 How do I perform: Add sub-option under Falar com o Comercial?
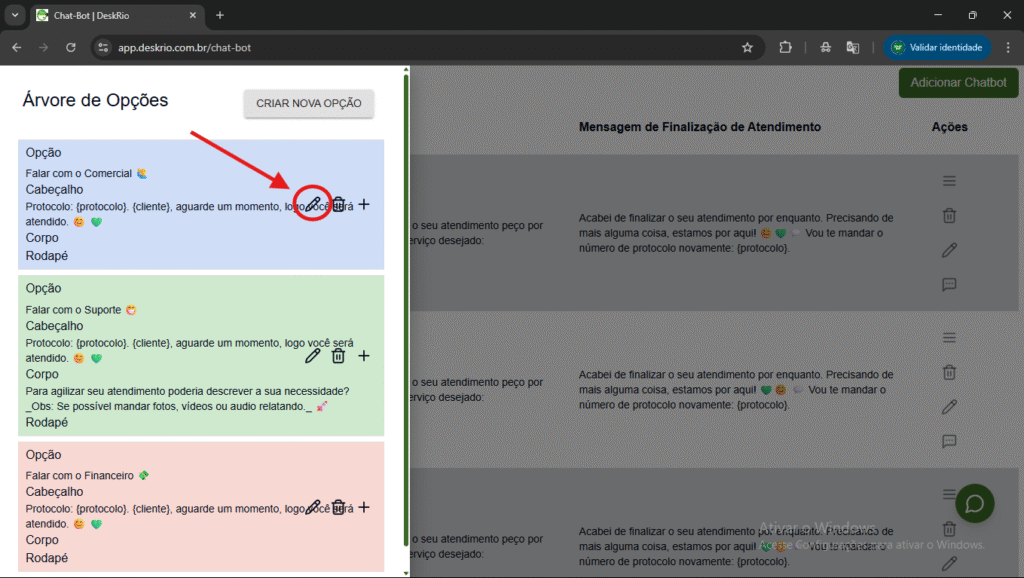[364, 204]
